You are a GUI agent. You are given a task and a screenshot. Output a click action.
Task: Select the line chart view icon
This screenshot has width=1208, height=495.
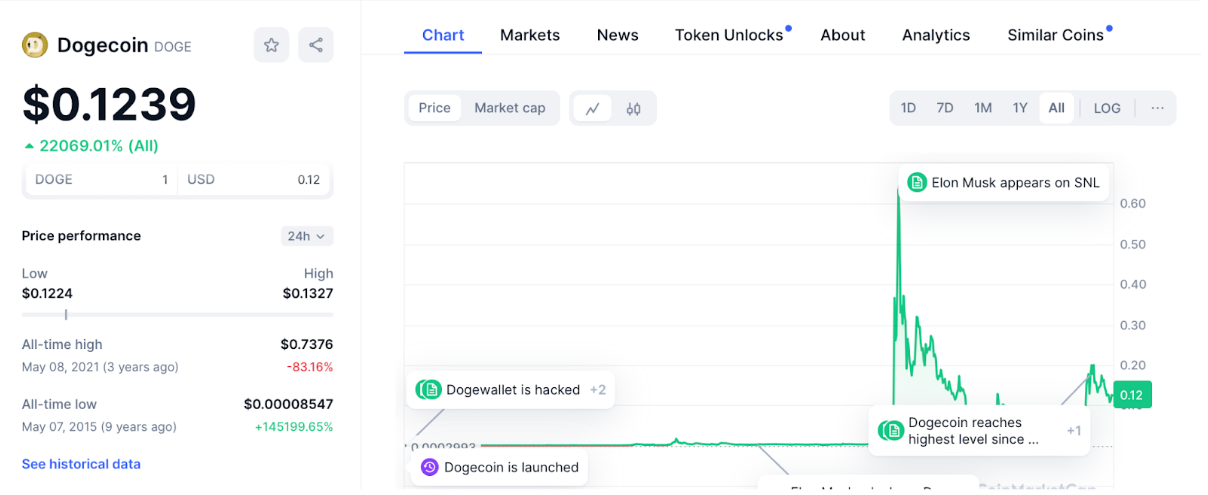tap(592, 108)
